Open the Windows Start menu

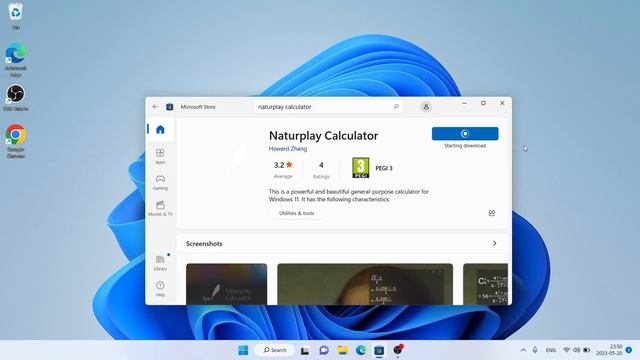(x=243, y=350)
